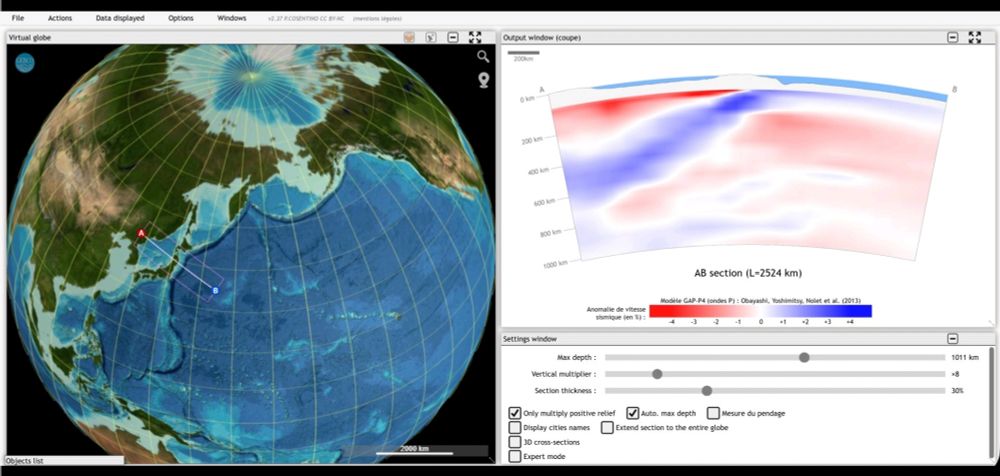Select point B marker on the globe

216,291
